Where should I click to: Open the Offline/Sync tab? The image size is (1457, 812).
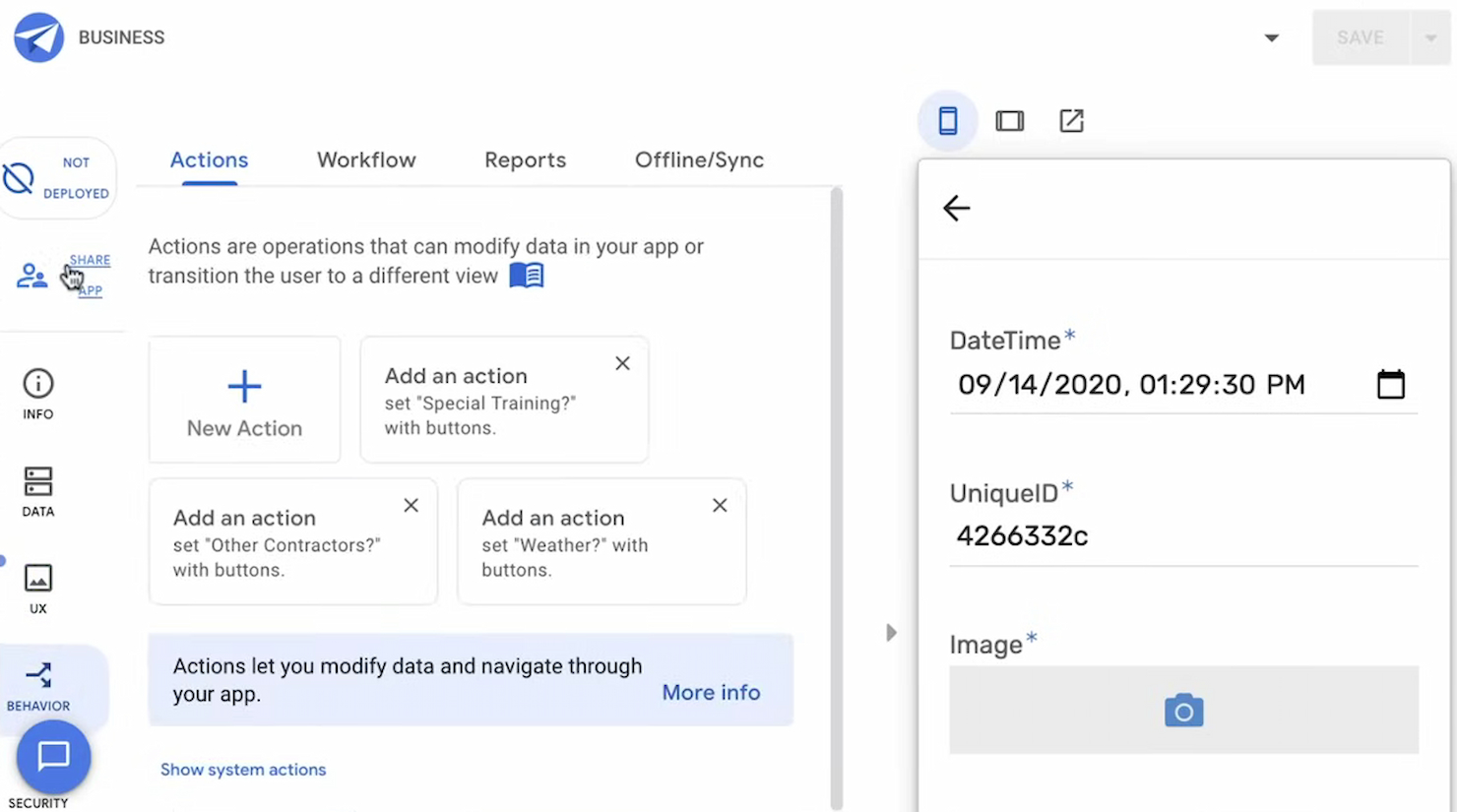pos(699,159)
